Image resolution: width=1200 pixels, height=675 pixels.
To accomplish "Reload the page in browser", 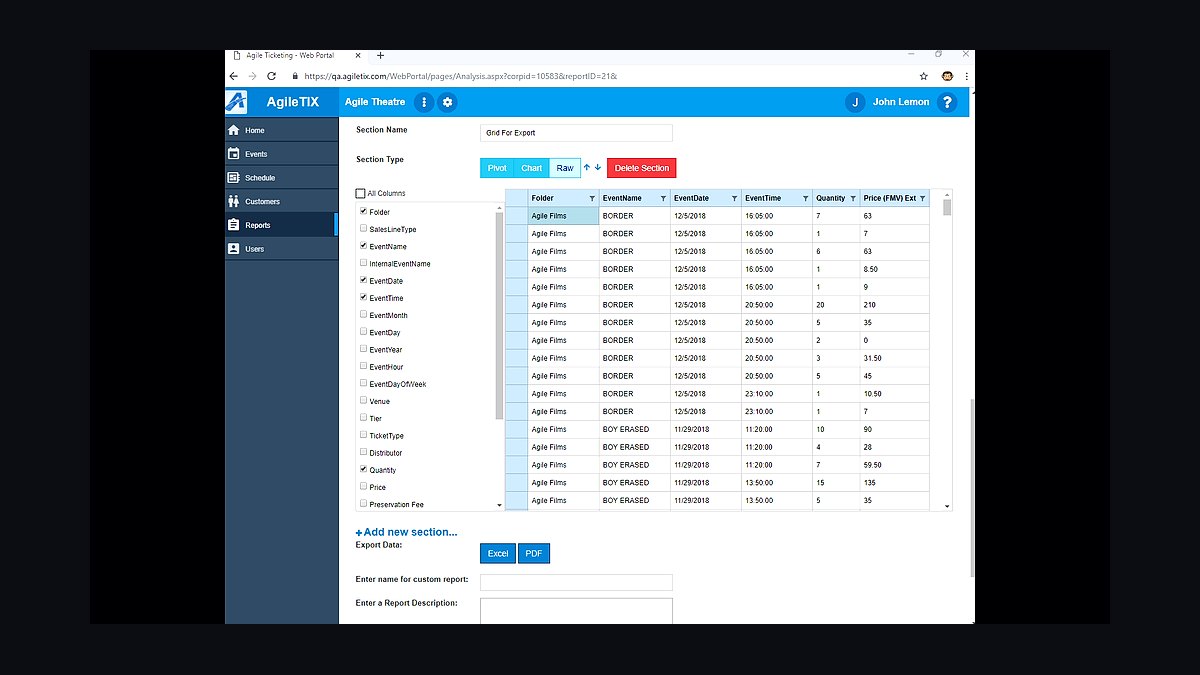I will (271, 76).
